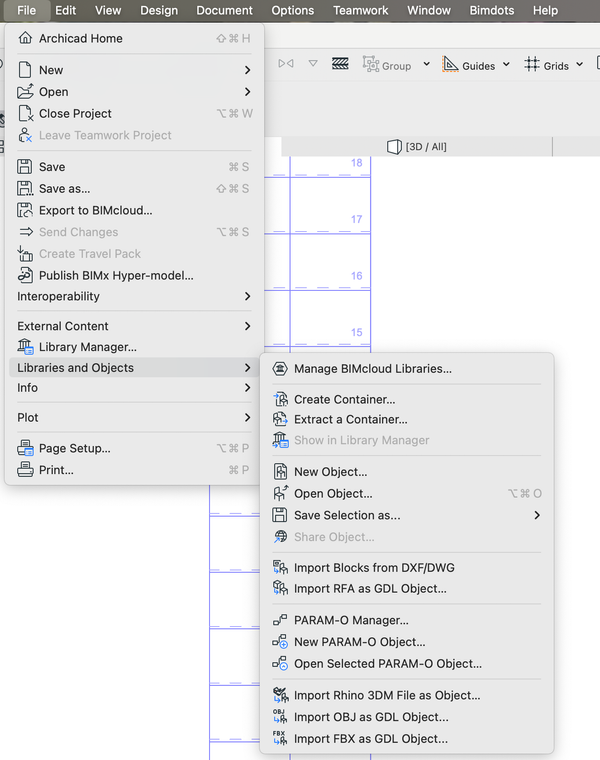Open the Group dropdown arrow

[426, 64]
